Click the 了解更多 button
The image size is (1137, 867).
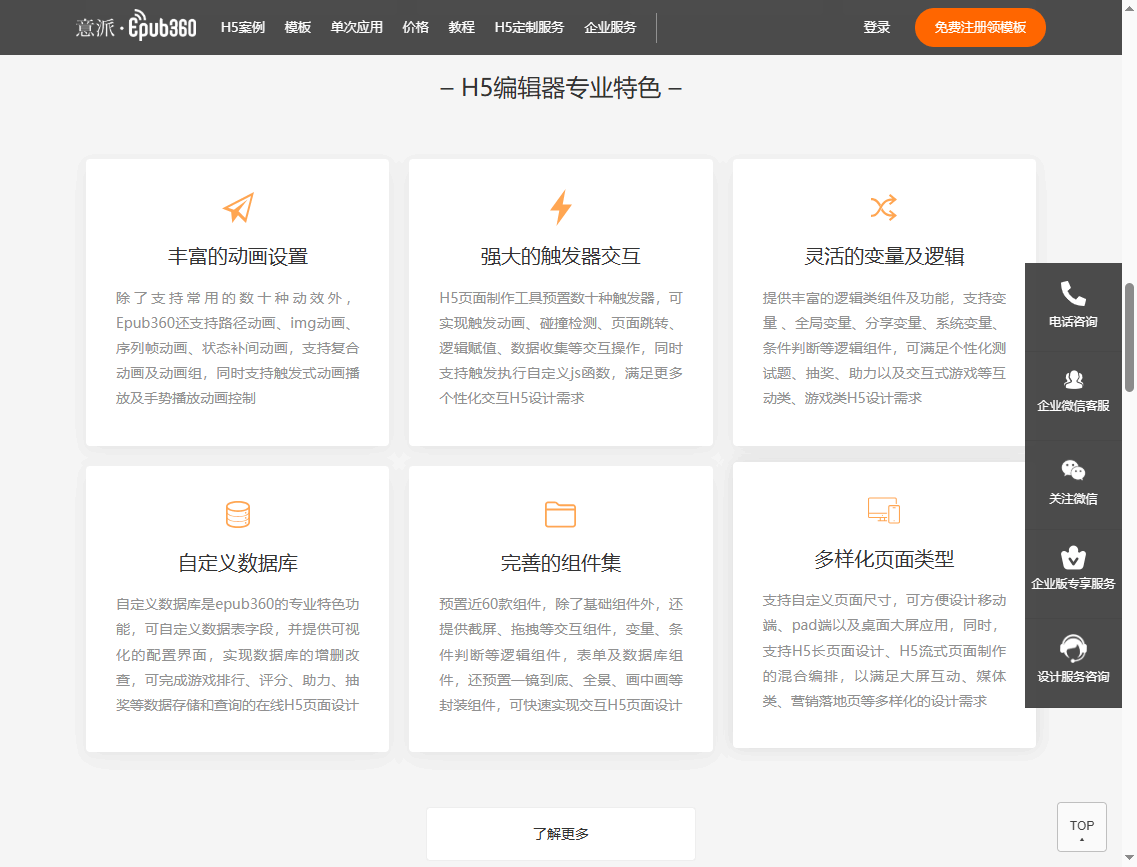(x=560, y=833)
